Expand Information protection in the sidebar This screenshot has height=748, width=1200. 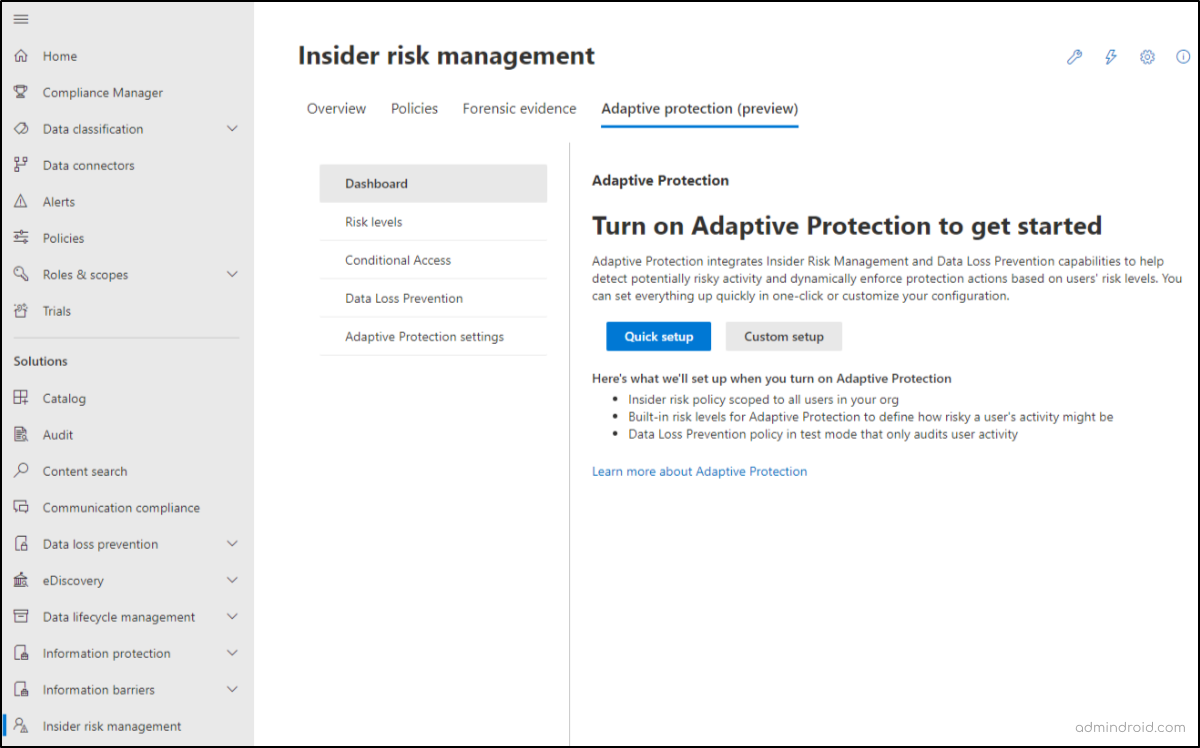232,653
